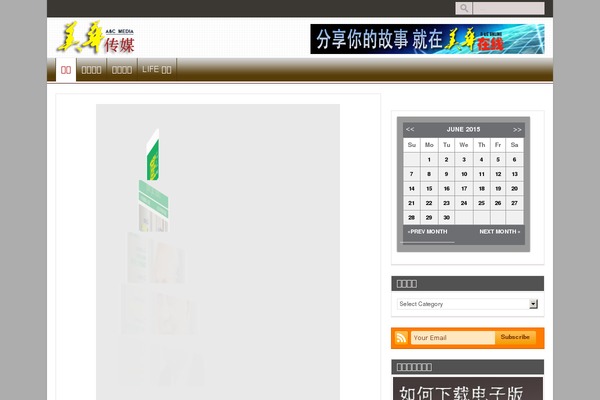
Task: Select June 29 in the calendar
Action: coord(429,217)
